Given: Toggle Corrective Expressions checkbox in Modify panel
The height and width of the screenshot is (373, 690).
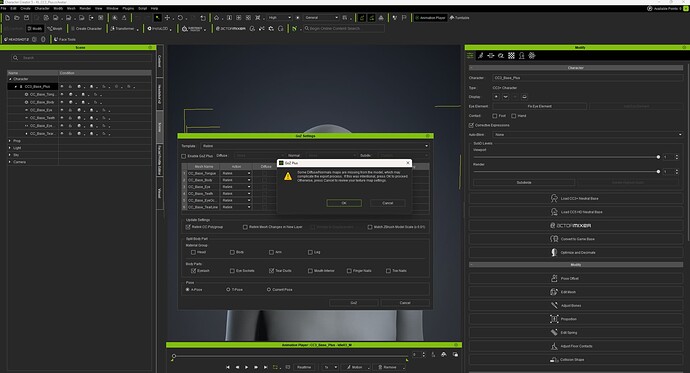Looking at the screenshot, I should coord(471,125).
